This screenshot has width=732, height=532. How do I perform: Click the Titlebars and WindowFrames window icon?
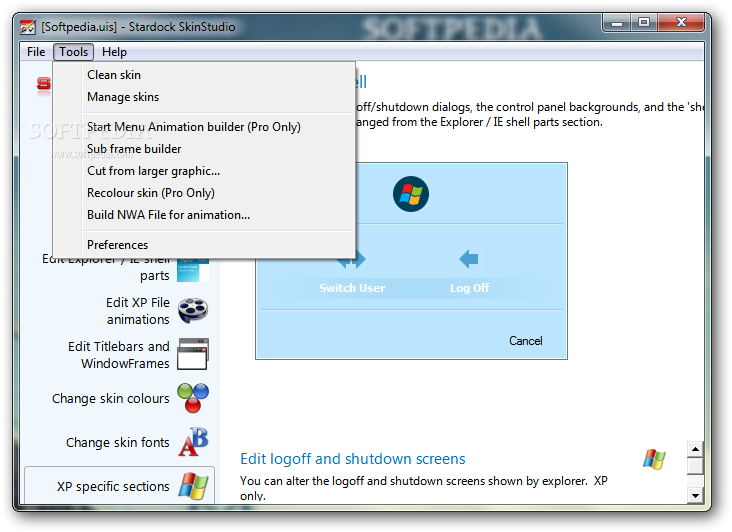click(x=193, y=354)
